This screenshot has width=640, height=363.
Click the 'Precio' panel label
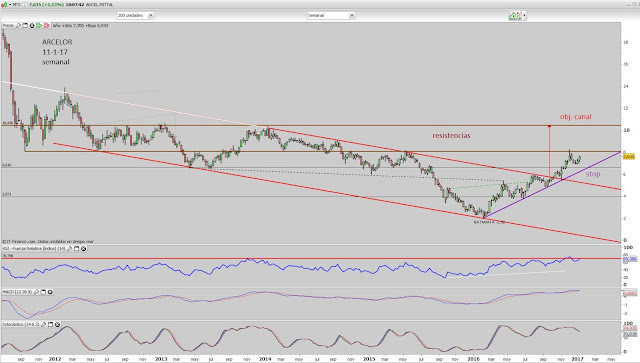pyautogui.click(x=8, y=26)
